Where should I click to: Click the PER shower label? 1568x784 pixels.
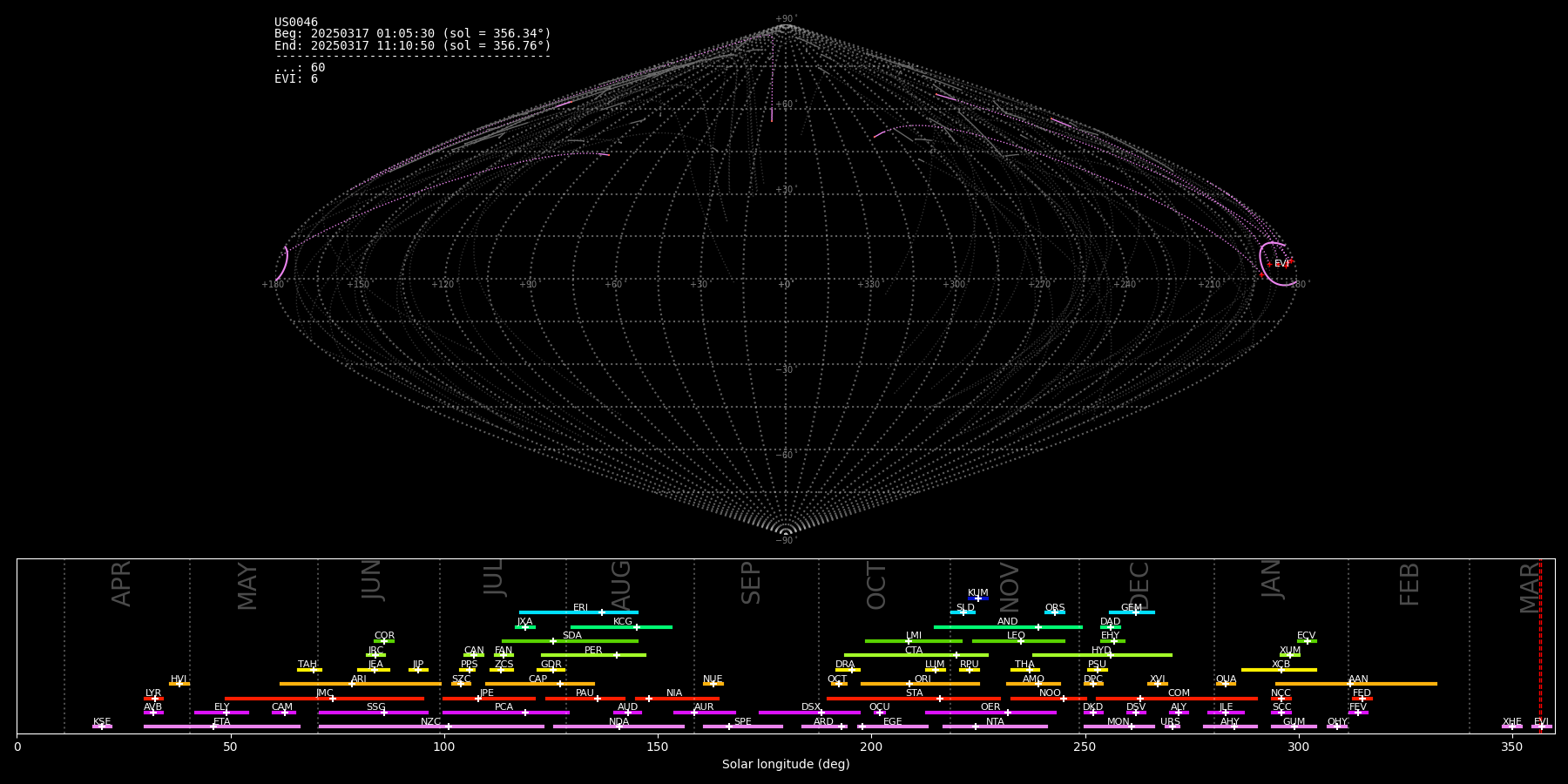(x=593, y=651)
